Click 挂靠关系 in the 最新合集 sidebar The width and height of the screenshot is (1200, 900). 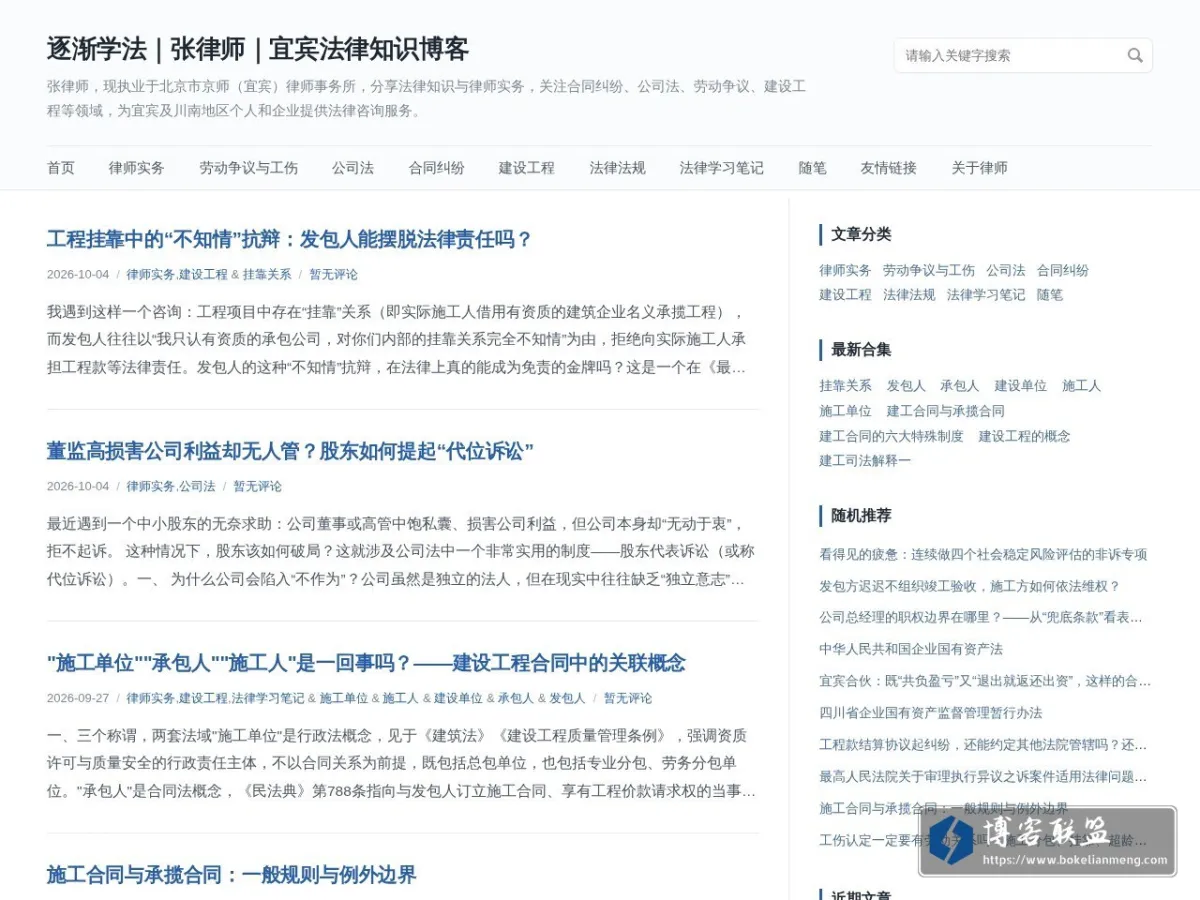pyautogui.click(x=845, y=386)
